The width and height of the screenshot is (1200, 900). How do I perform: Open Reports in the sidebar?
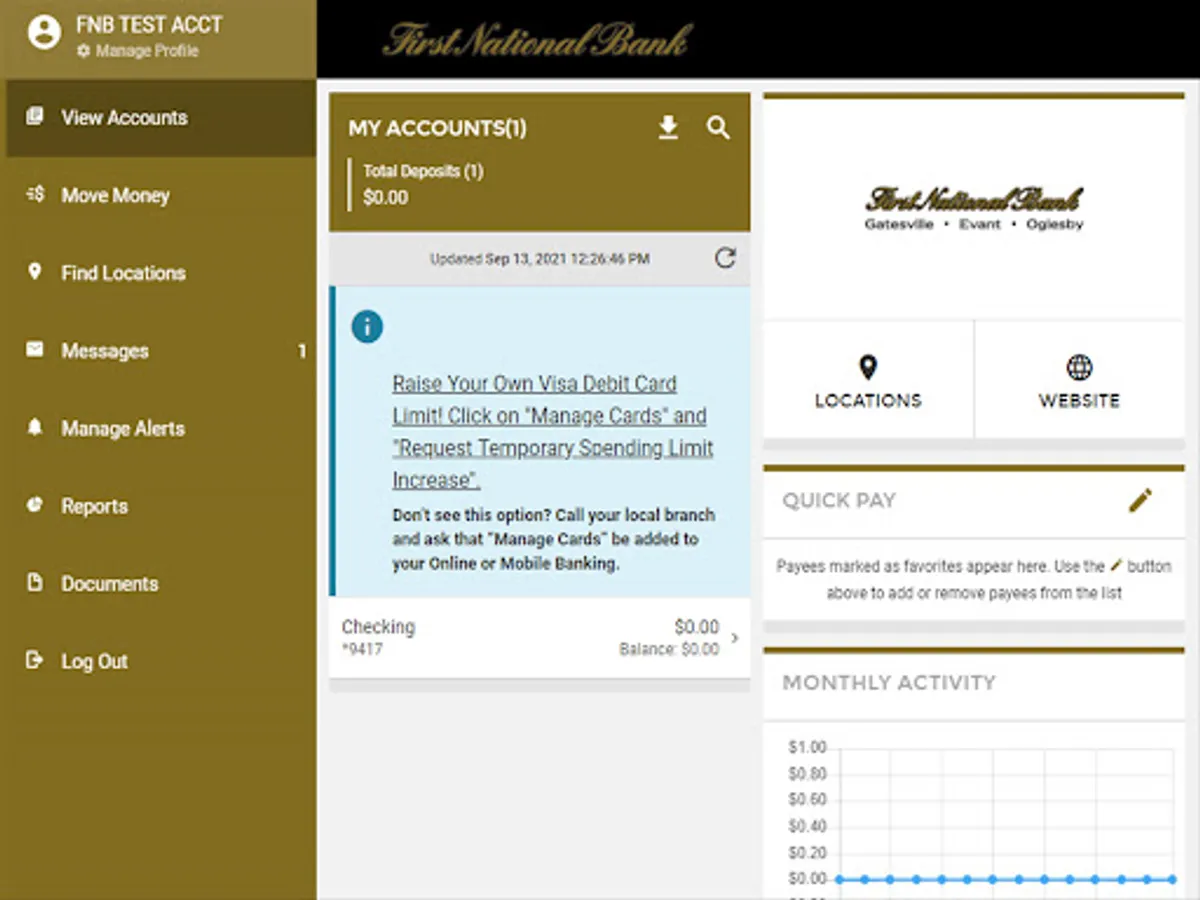(x=161, y=506)
